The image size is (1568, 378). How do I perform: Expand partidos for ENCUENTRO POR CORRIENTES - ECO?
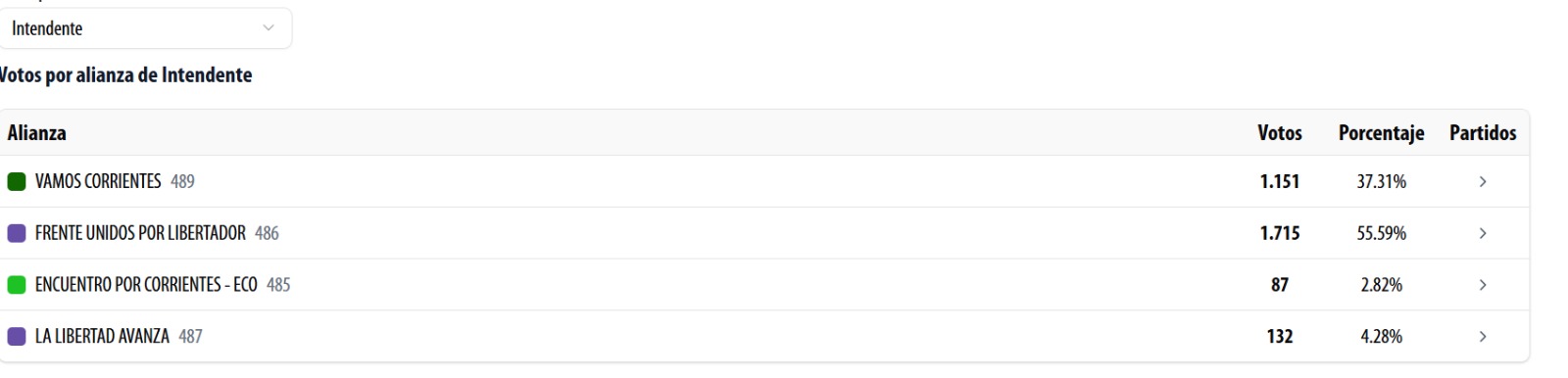pyautogui.click(x=1483, y=285)
